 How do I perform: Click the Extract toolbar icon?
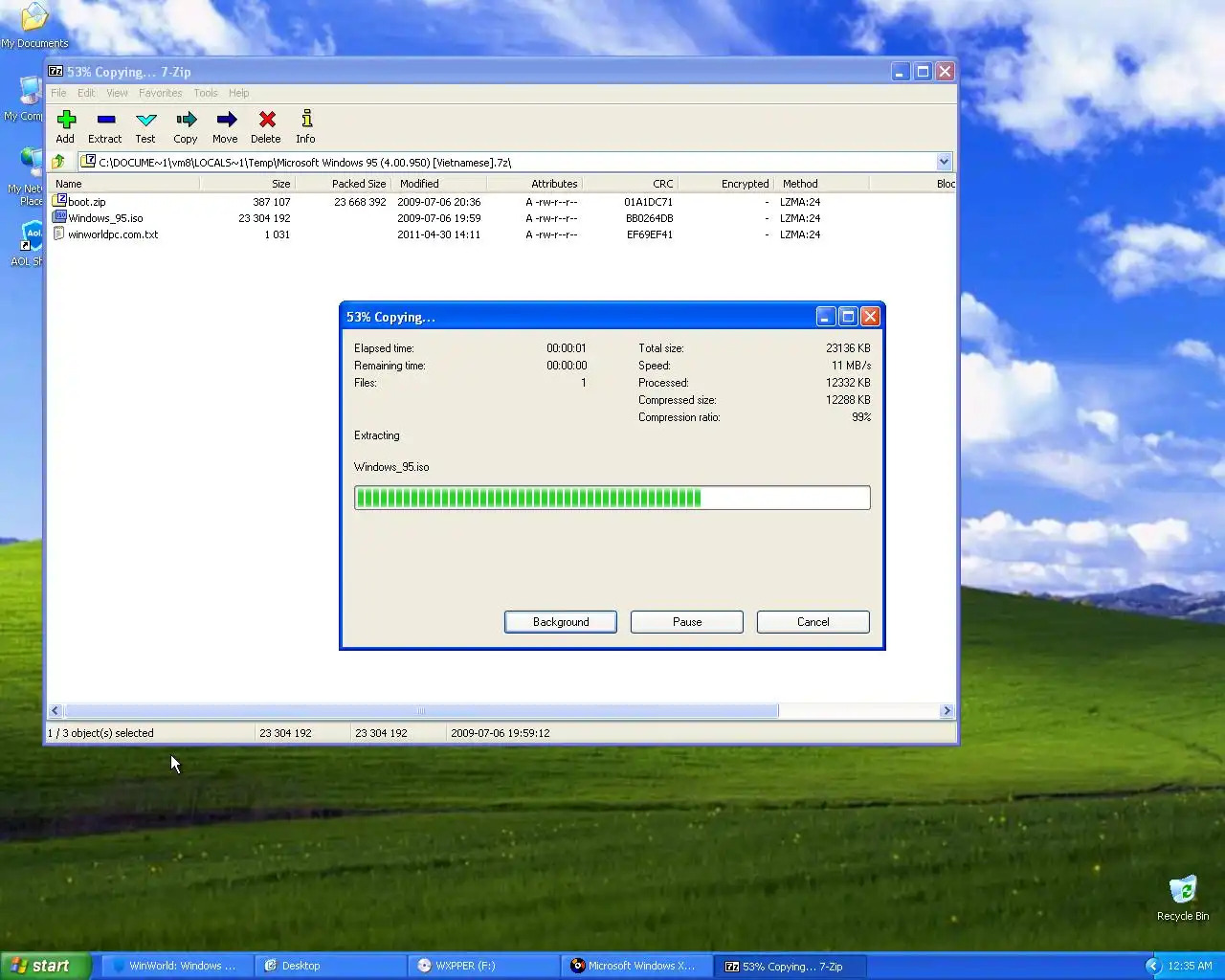click(105, 120)
